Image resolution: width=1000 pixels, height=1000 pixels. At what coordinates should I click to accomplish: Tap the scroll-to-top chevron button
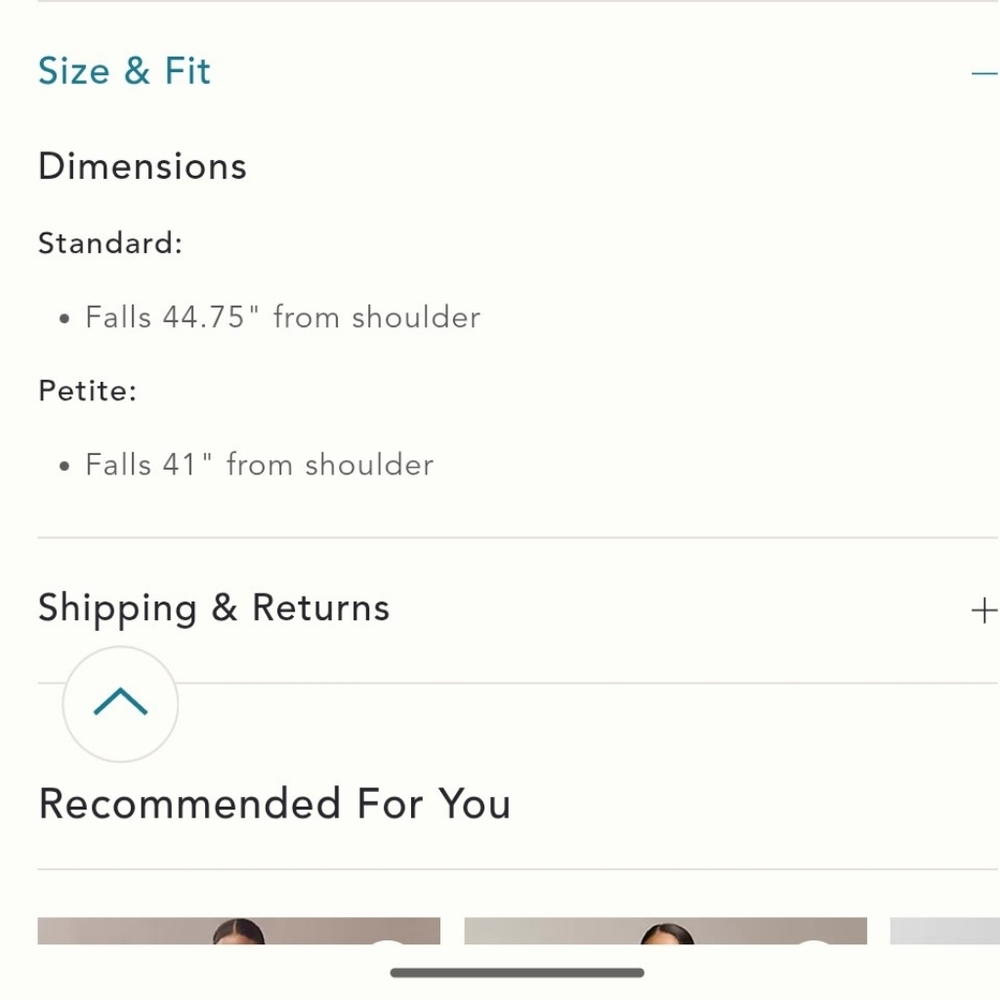(120, 704)
